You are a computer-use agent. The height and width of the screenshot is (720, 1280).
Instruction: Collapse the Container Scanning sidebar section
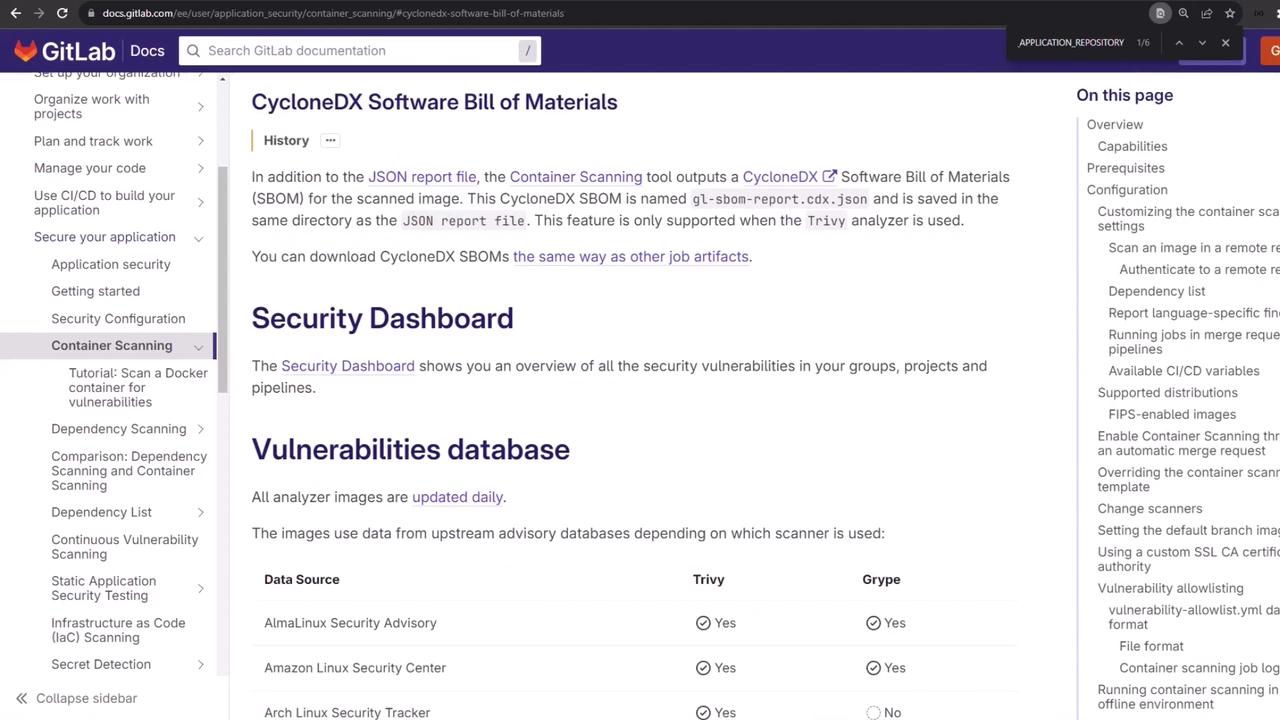199,346
